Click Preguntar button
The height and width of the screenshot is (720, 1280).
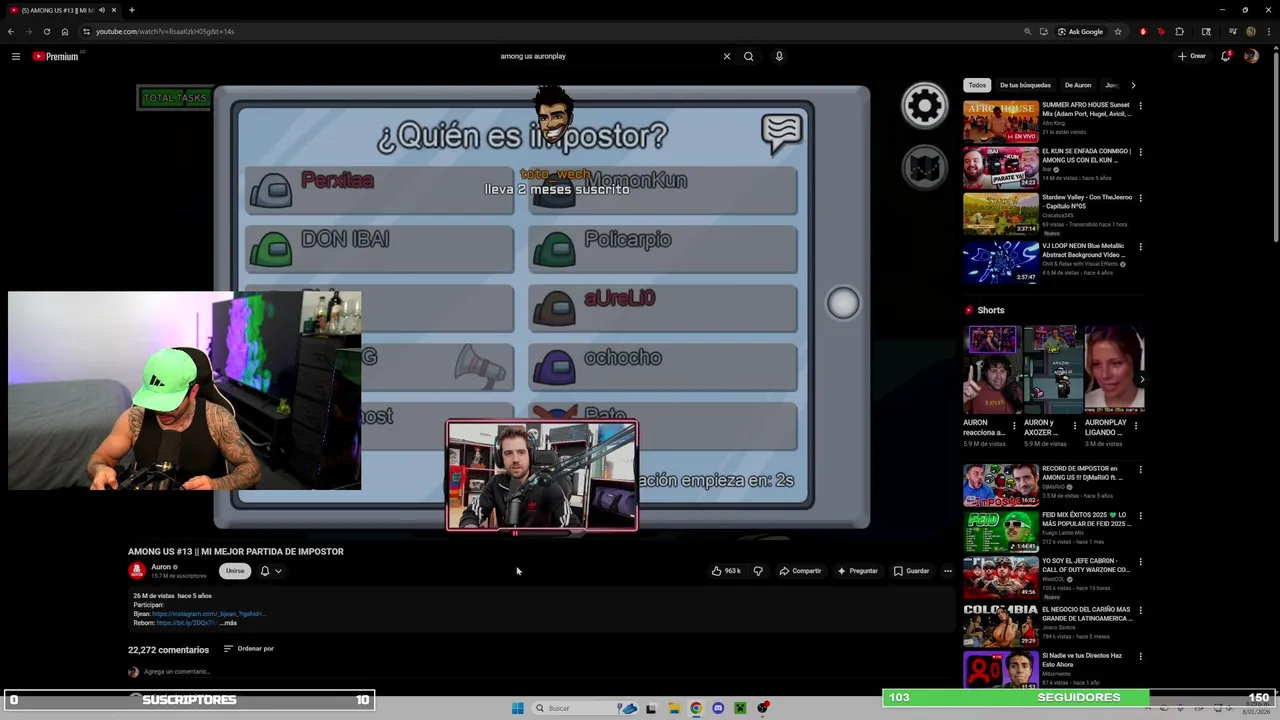[x=857, y=571]
